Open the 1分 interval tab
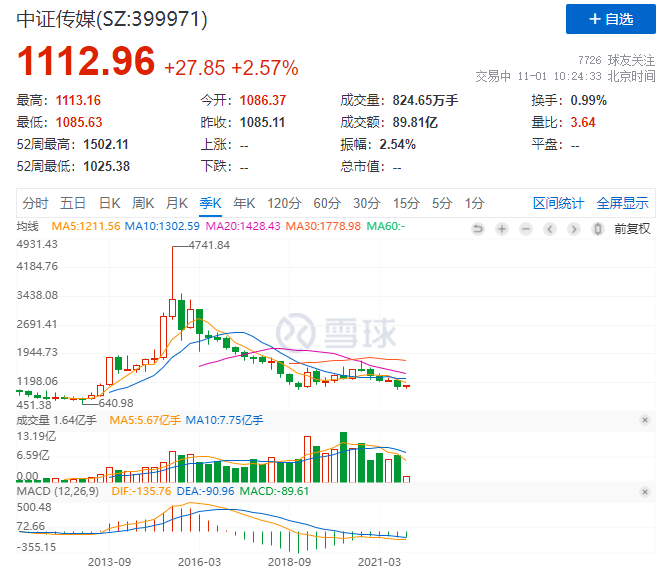This screenshot has height=576, width=671. pyautogui.click(x=475, y=203)
